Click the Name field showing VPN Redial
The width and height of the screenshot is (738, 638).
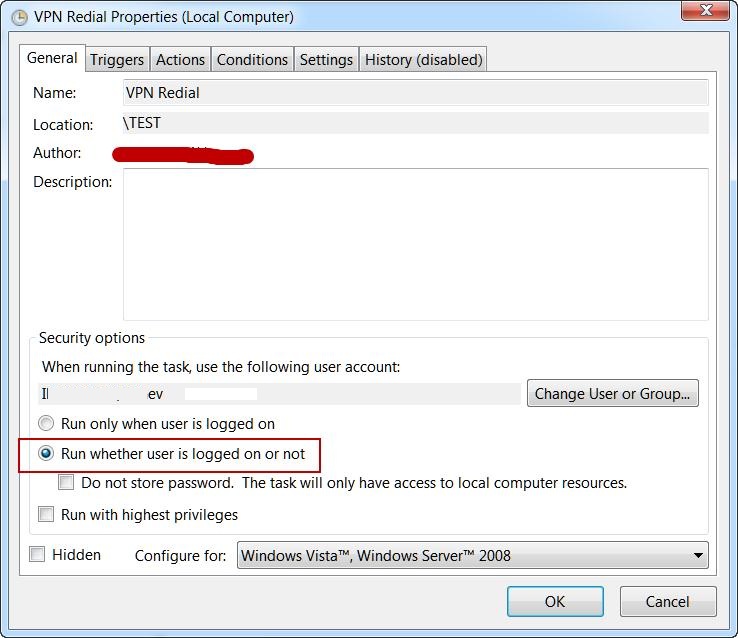pyautogui.click(x=415, y=93)
